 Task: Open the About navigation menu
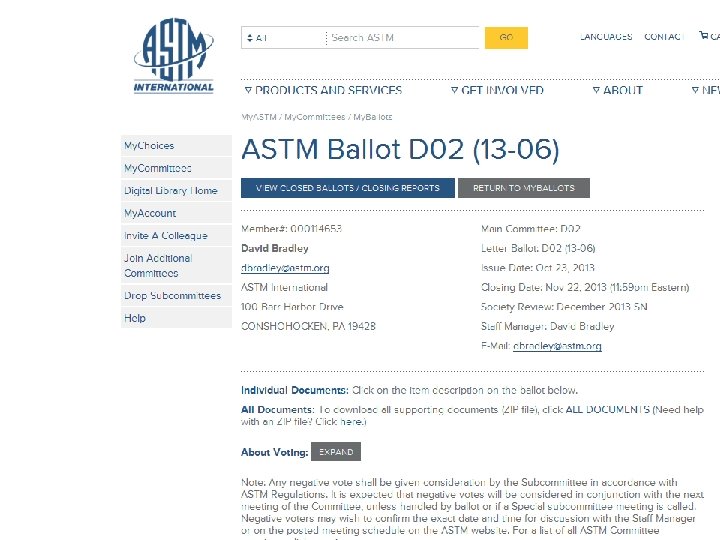[x=617, y=90]
